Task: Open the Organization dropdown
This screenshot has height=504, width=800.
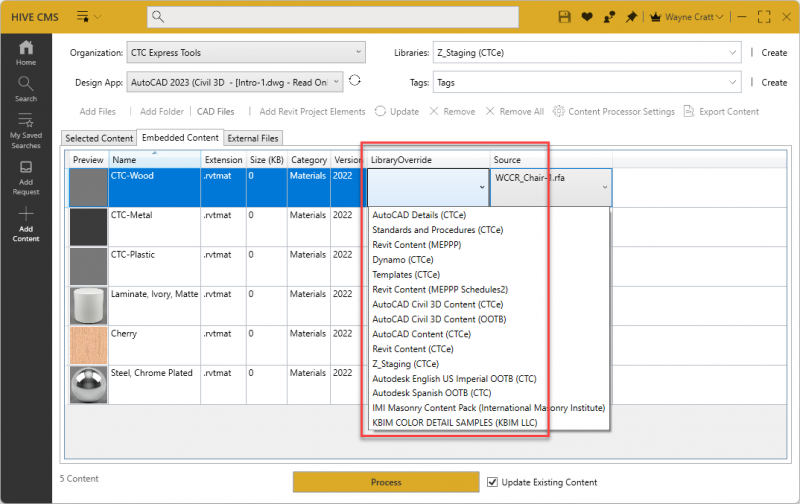Action: (246, 52)
